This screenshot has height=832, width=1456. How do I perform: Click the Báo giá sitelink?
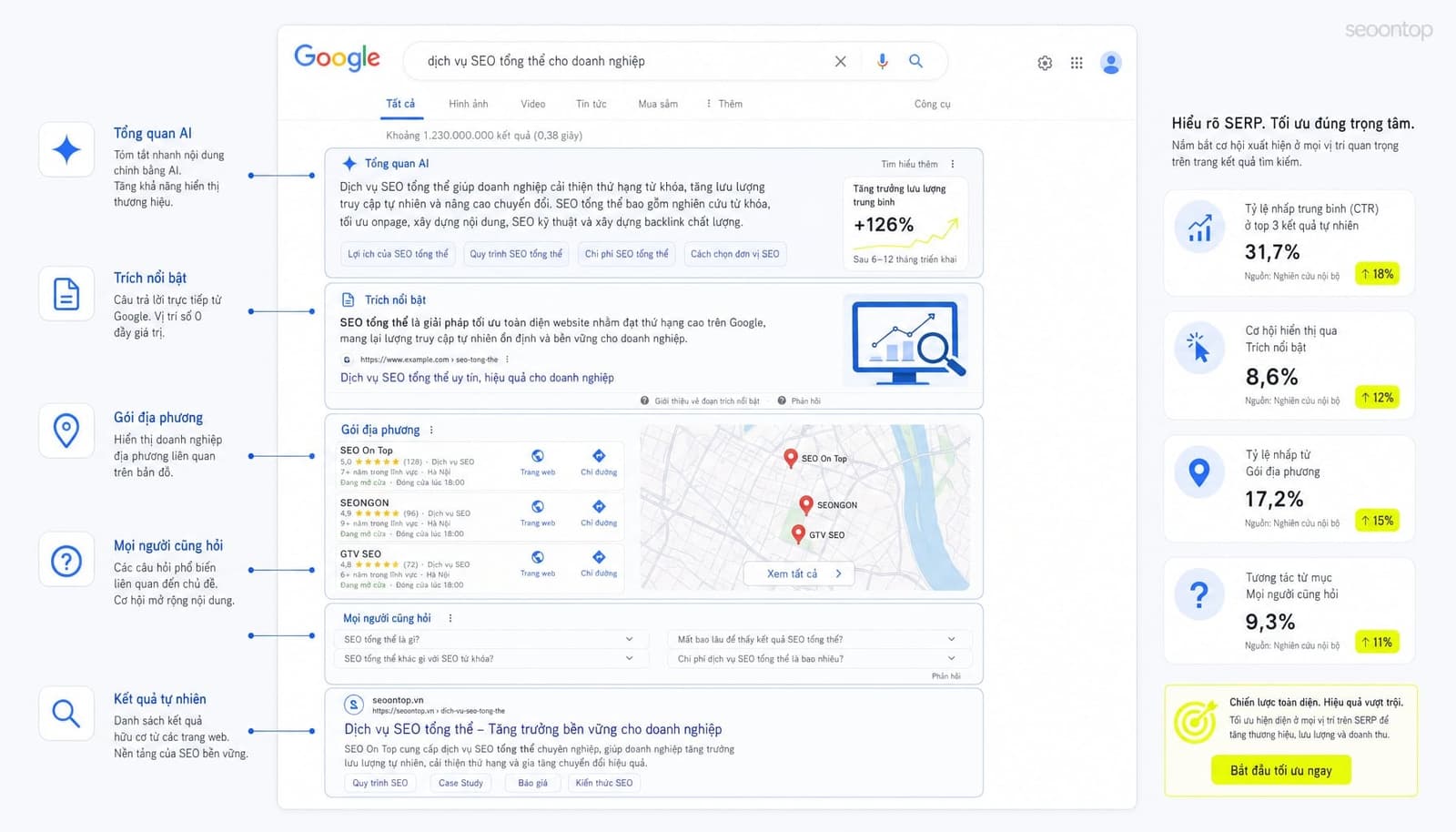click(532, 783)
